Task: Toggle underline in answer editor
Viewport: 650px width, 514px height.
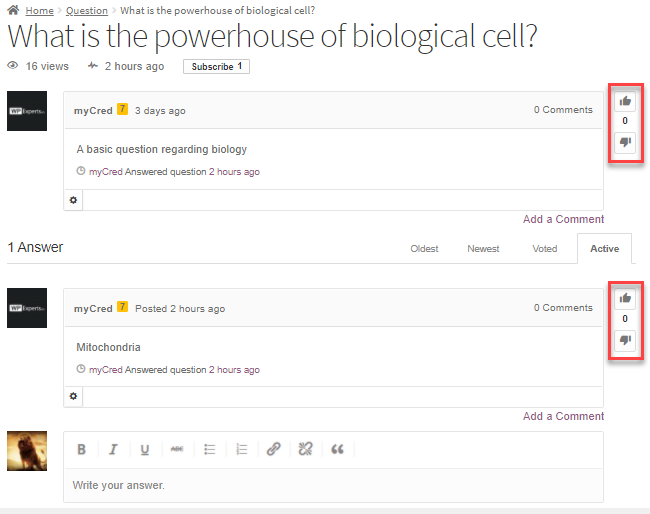Action: tap(145, 450)
